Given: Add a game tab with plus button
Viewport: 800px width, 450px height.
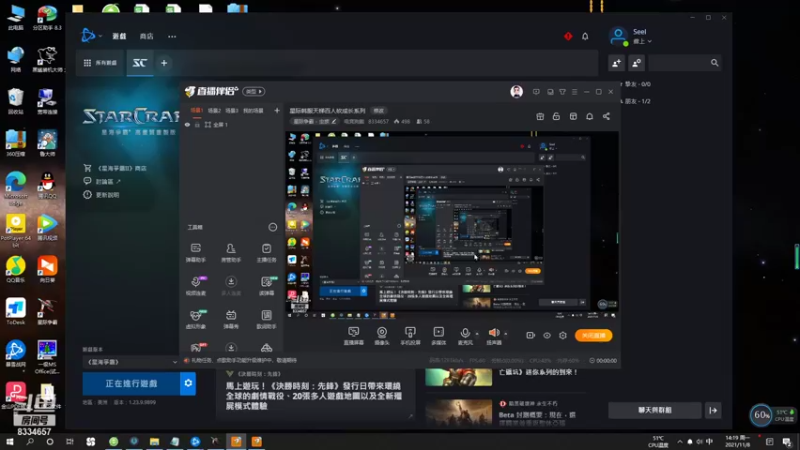Looking at the screenshot, I should [x=164, y=63].
